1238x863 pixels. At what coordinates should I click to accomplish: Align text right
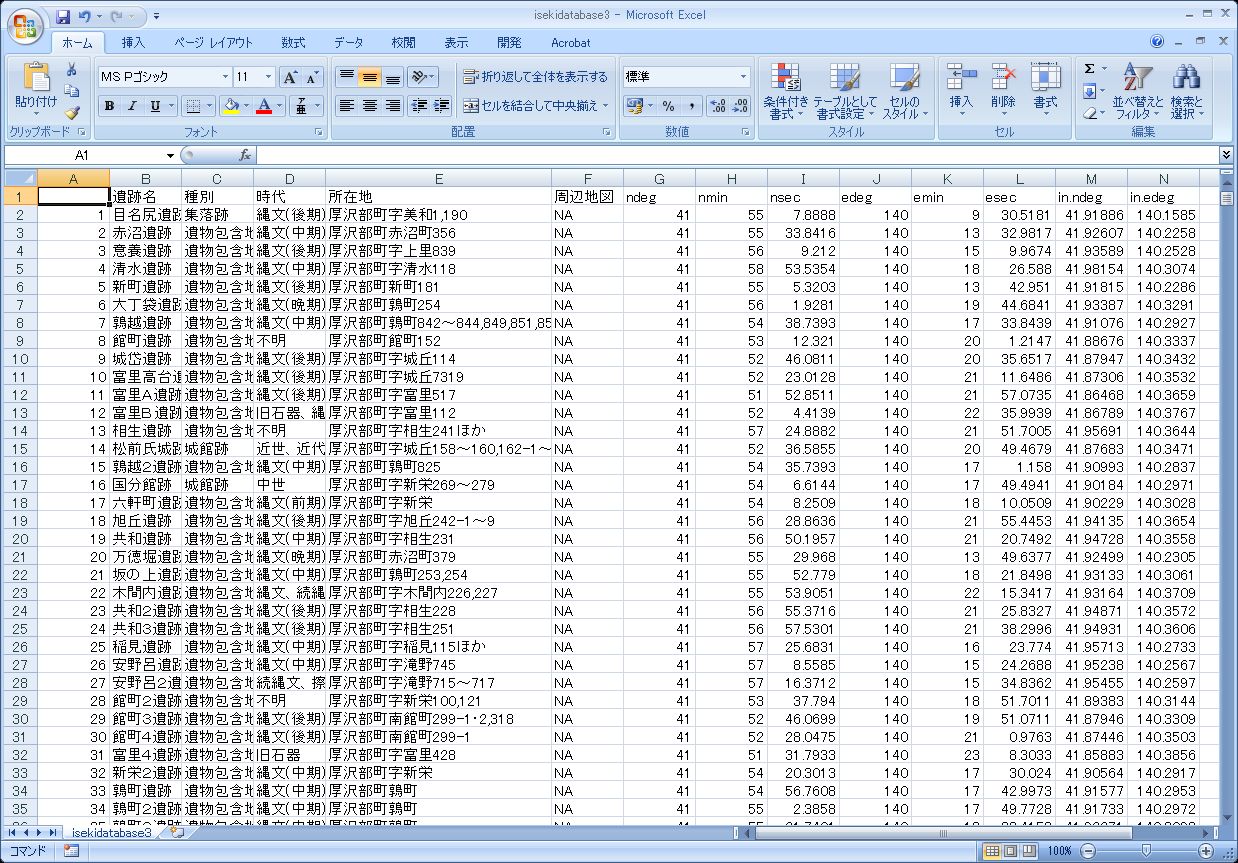pyautogui.click(x=392, y=106)
